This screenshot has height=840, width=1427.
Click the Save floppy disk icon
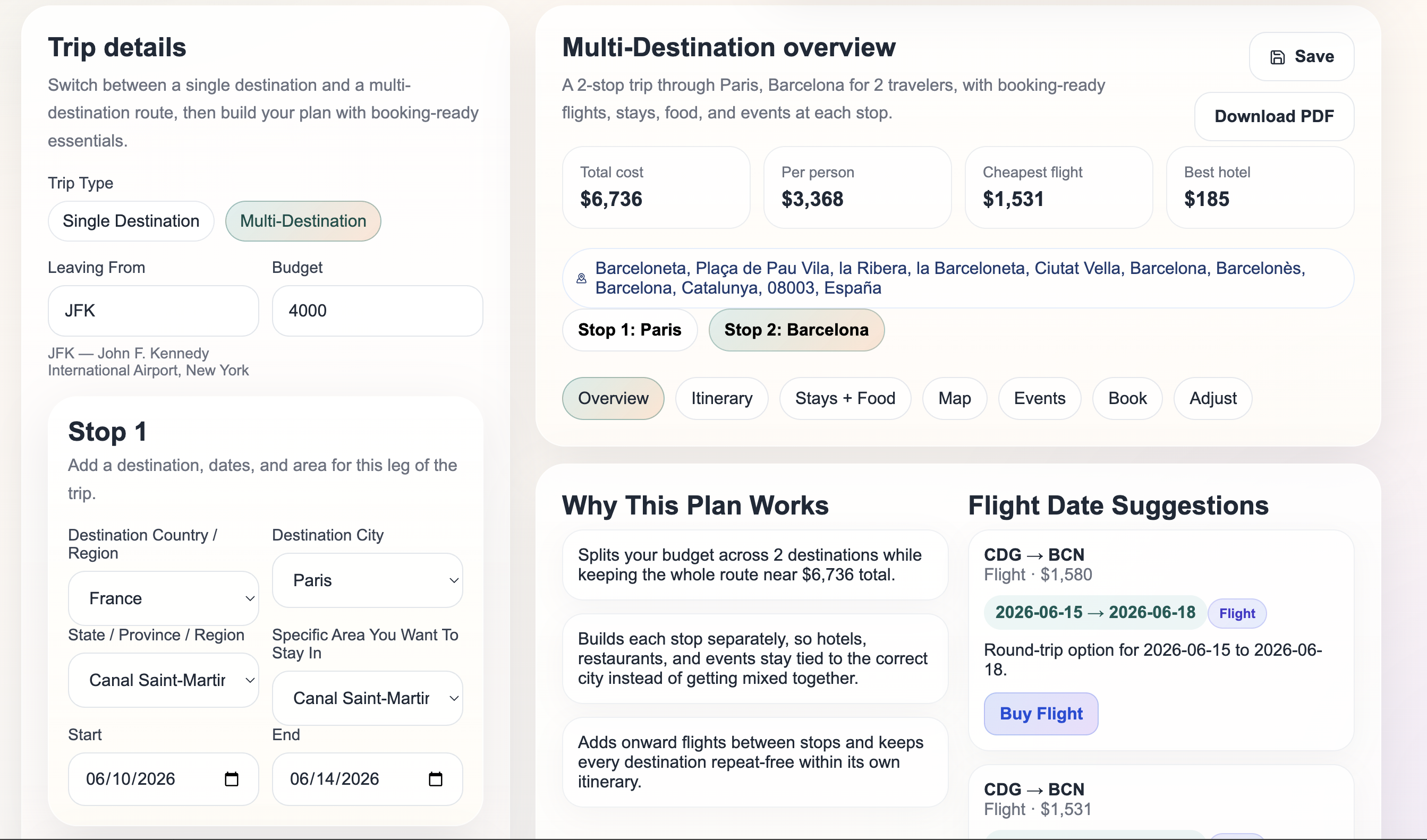[1277, 57]
